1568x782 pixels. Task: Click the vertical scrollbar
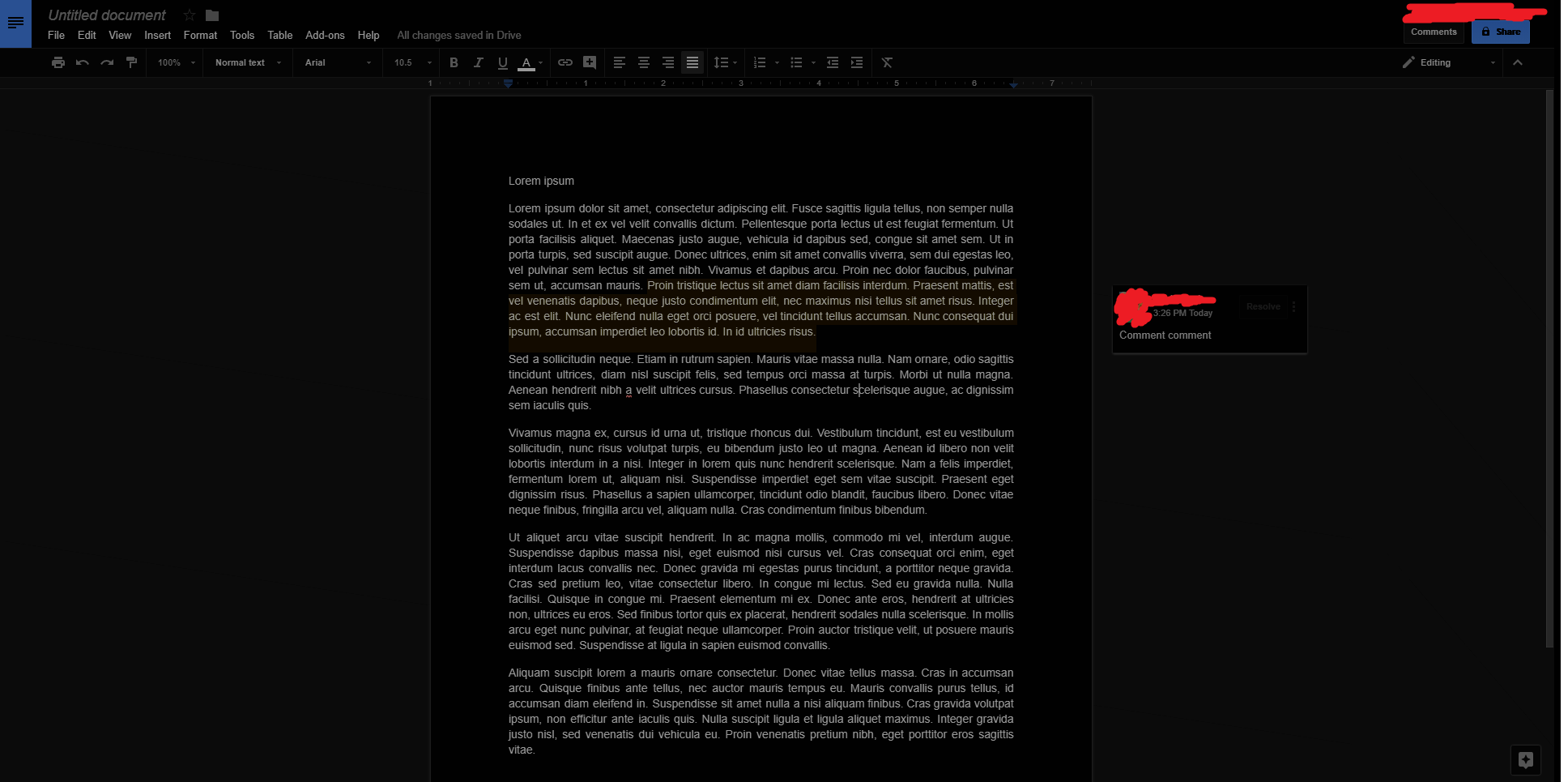(1549, 369)
